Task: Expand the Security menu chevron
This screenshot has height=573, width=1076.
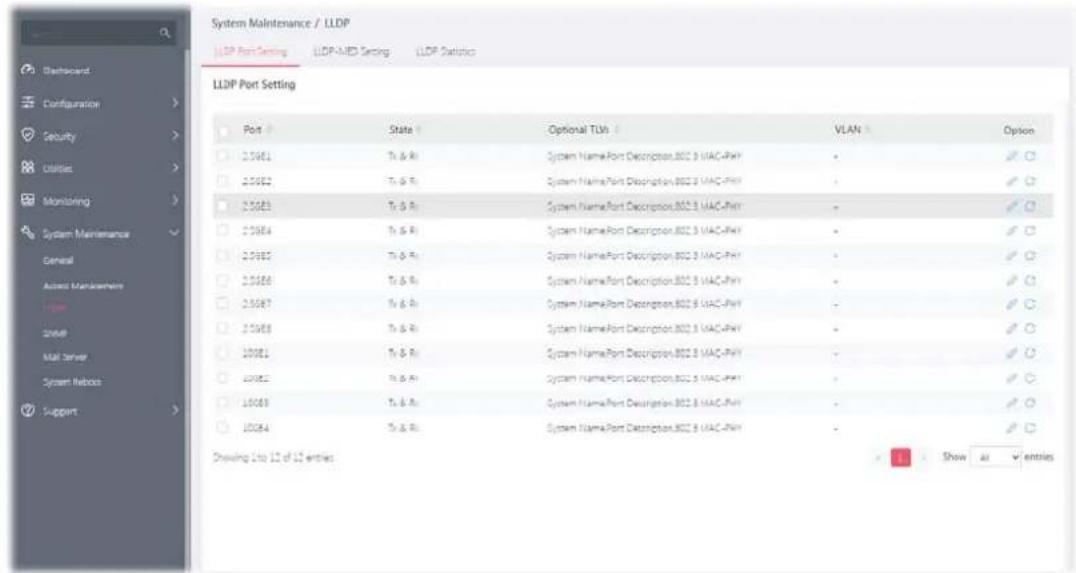Action: (174, 136)
